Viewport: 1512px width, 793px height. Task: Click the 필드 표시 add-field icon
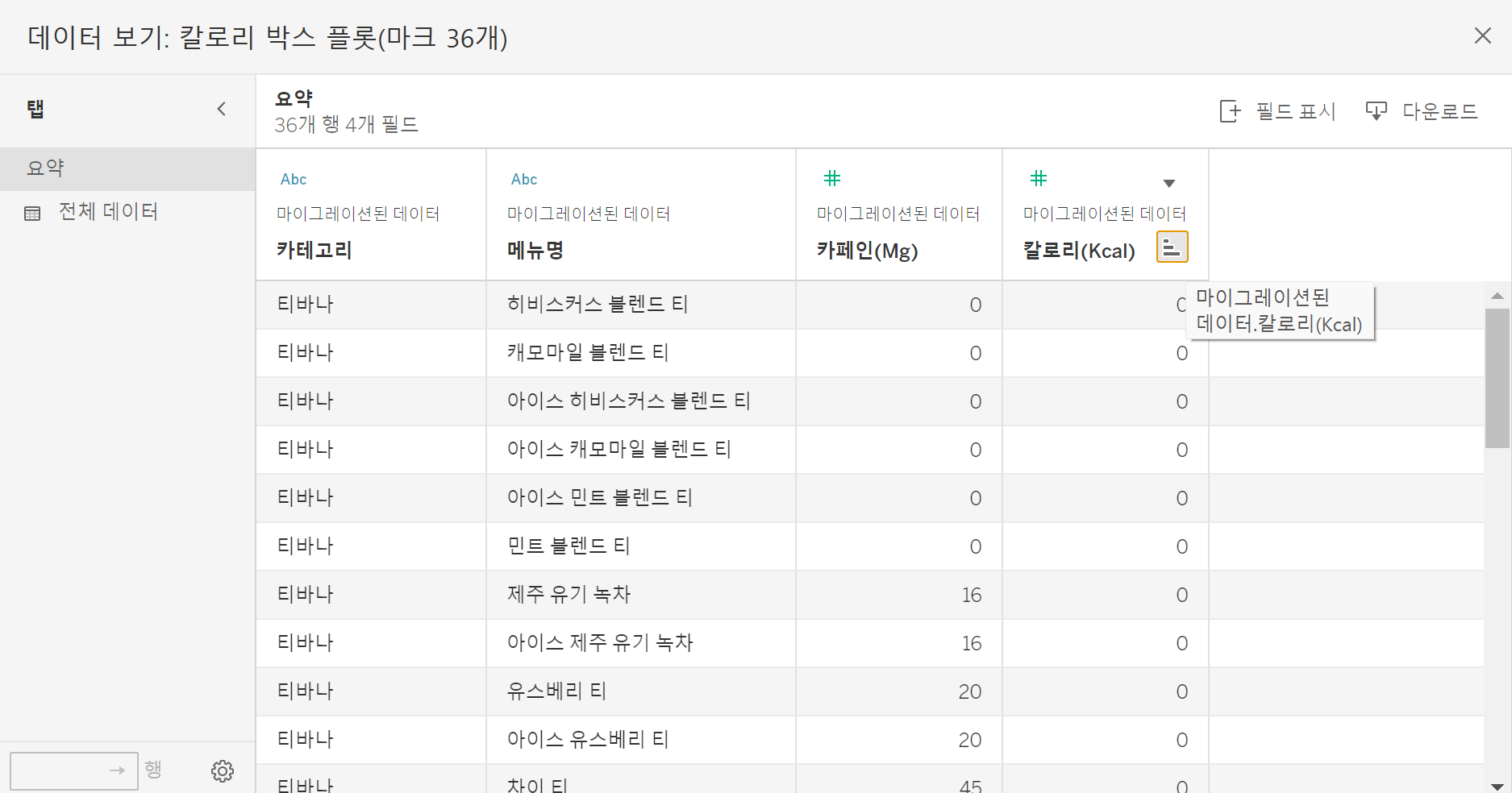click(1230, 111)
